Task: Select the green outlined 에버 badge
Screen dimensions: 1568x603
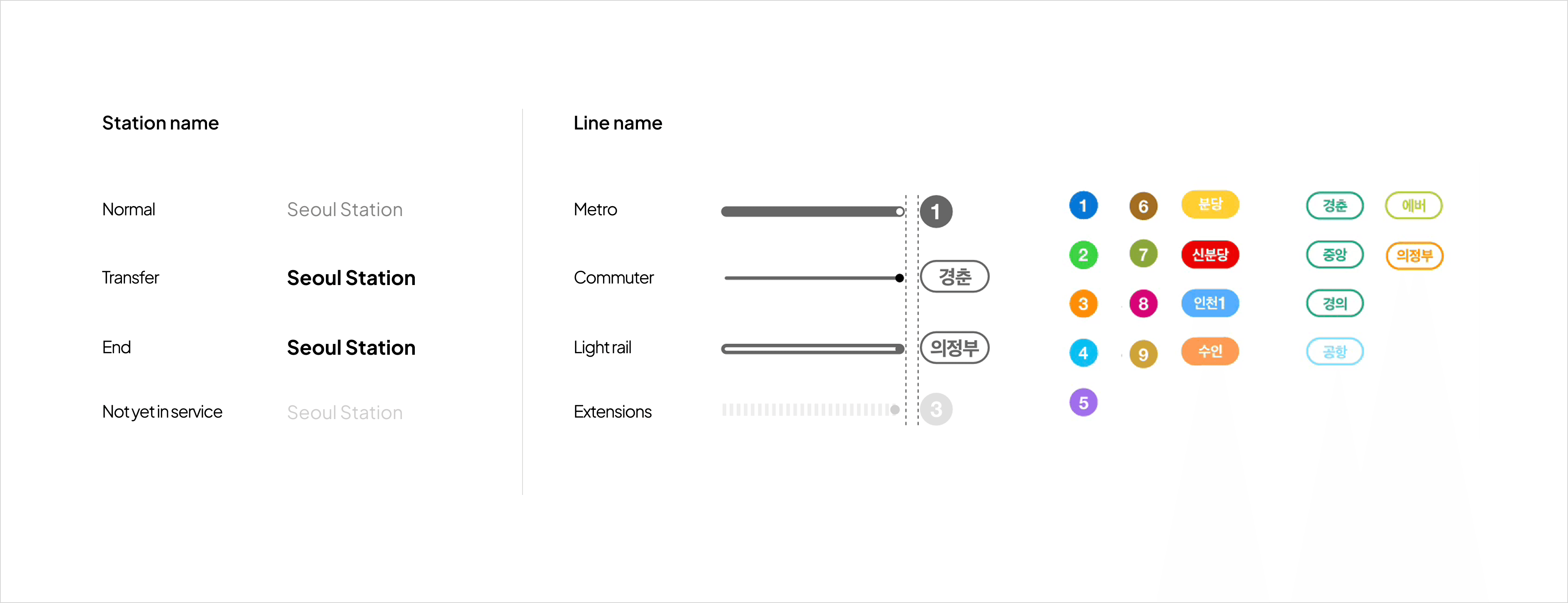Action: tap(1414, 206)
